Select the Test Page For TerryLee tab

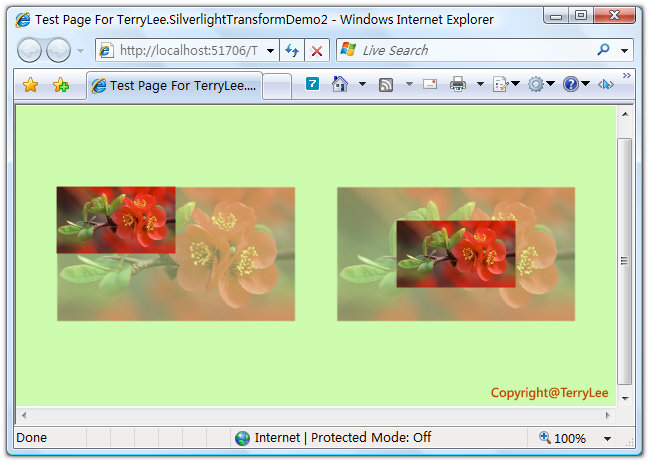pyautogui.click(x=174, y=86)
